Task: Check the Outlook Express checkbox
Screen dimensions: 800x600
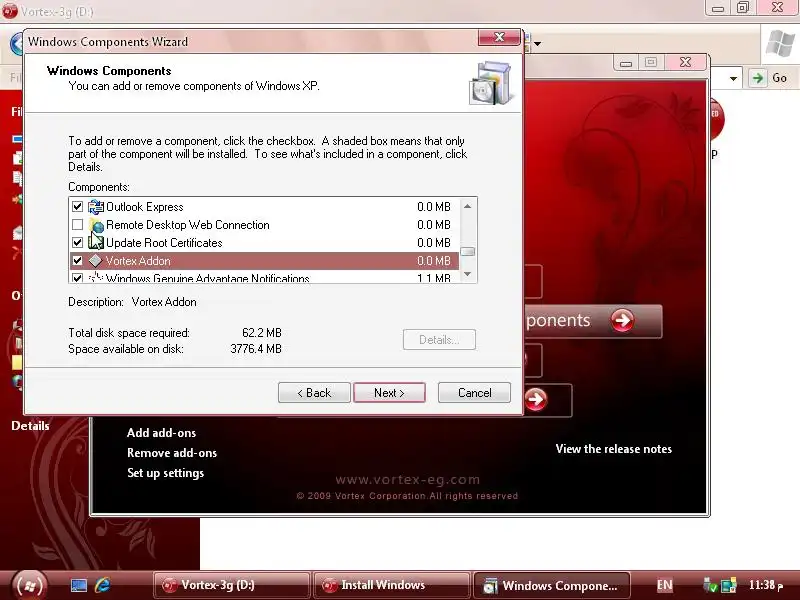Action: 77,207
